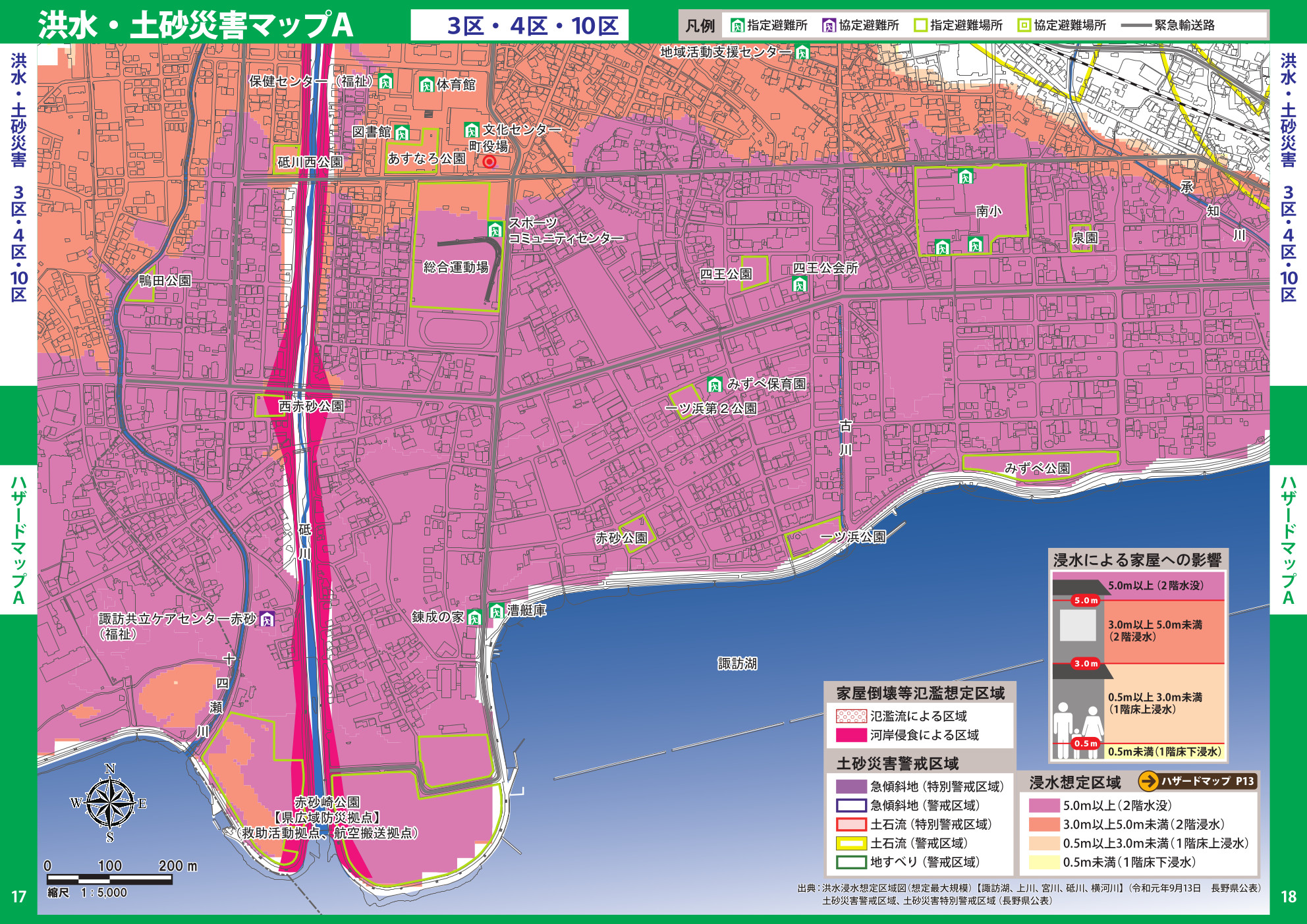Viewport: 1307px width, 924px height.
Task: Click the みずべ保育園 shelter icon
Action: click(x=714, y=385)
